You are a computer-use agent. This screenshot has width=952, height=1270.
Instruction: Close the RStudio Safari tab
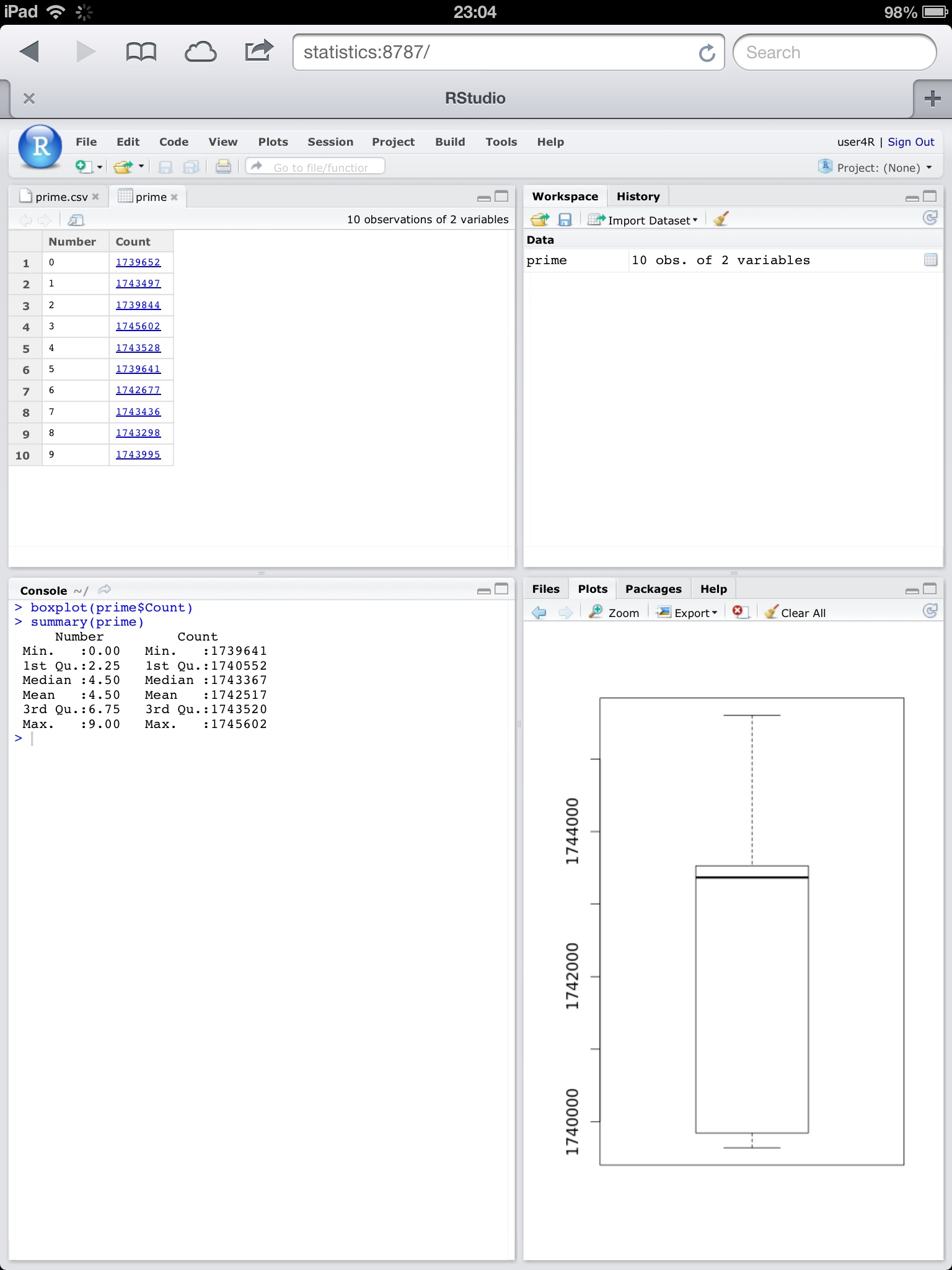[29, 98]
